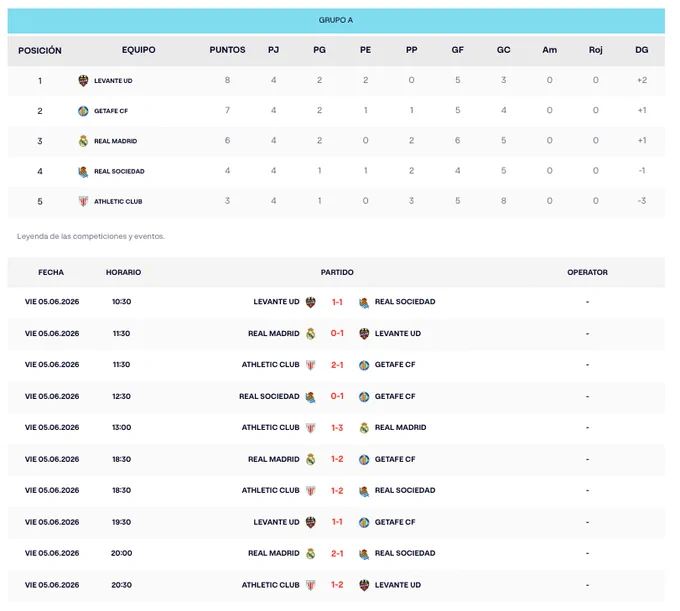Click the 1-2 score of Athletic vs Real Sociedad
The image size is (680, 611).
pos(337,491)
